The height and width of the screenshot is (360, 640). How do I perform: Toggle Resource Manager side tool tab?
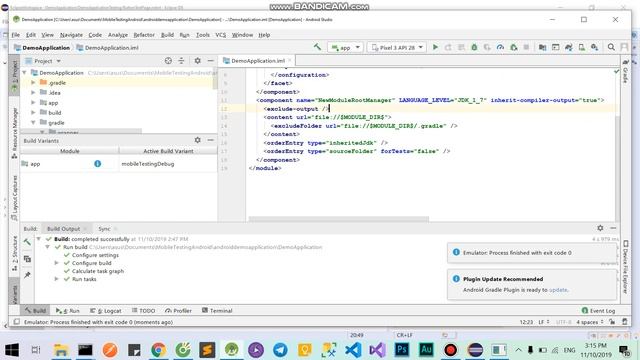click(15, 133)
